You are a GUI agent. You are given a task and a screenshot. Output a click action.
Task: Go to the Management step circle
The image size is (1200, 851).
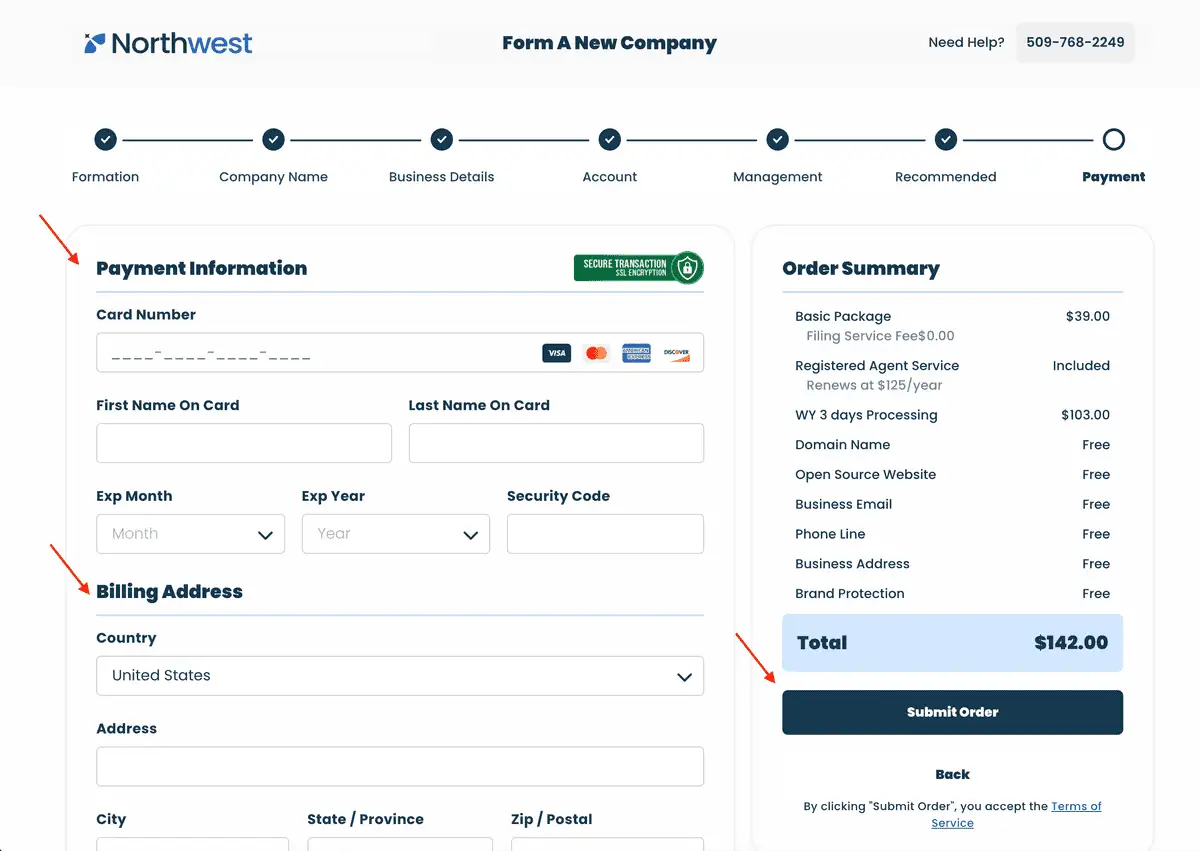click(777, 140)
